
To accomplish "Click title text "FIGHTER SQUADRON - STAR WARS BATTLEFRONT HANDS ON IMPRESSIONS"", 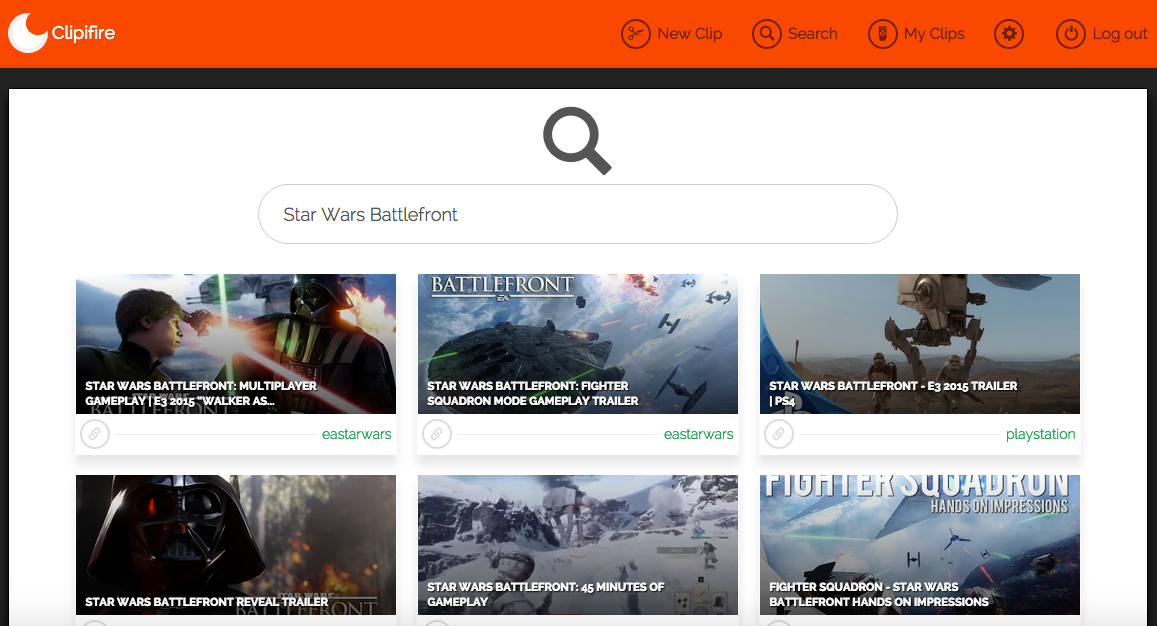I will [879, 594].
